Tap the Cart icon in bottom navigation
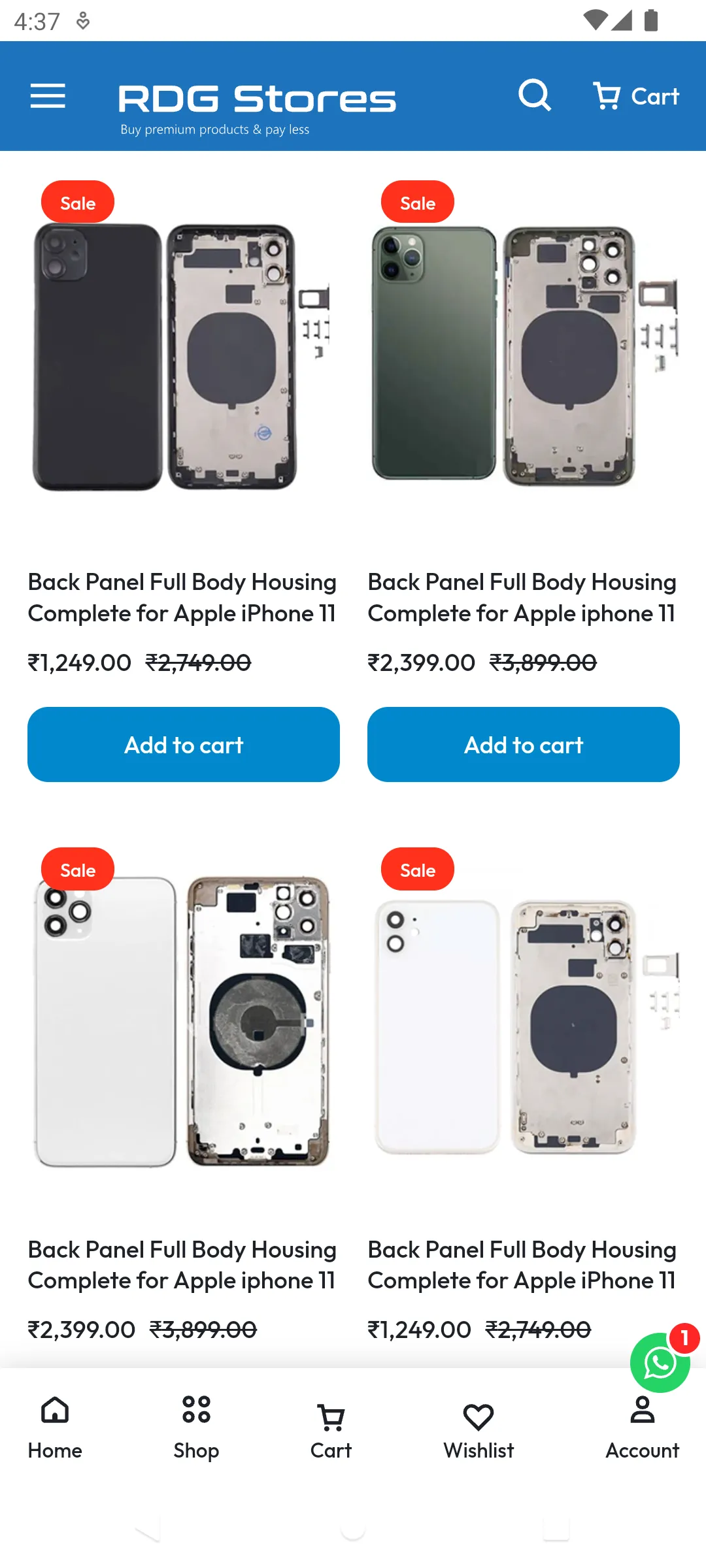The height and width of the screenshot is (1568, 706). [x=330, y=1431]
